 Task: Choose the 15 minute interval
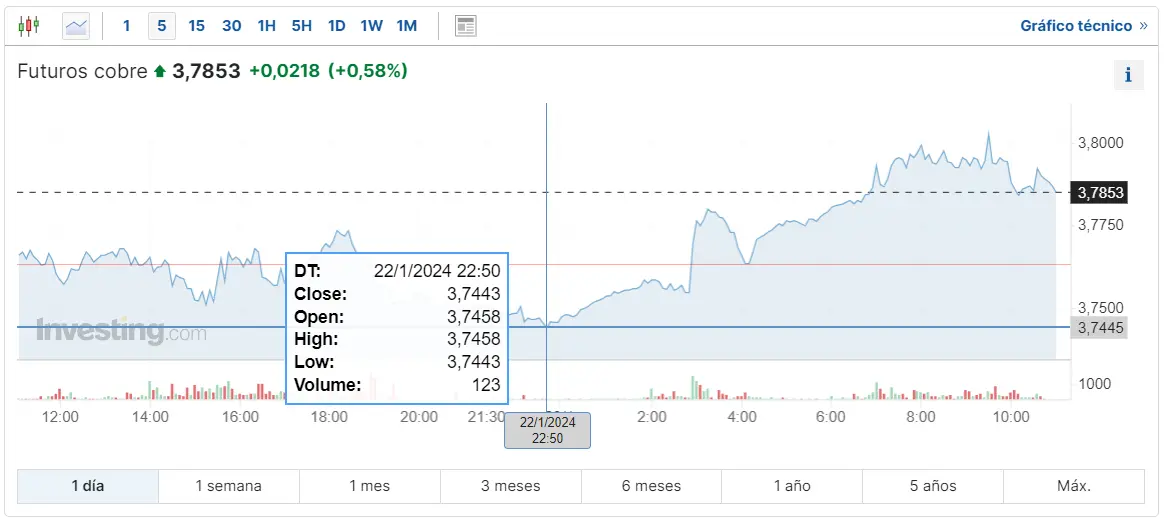196,26
